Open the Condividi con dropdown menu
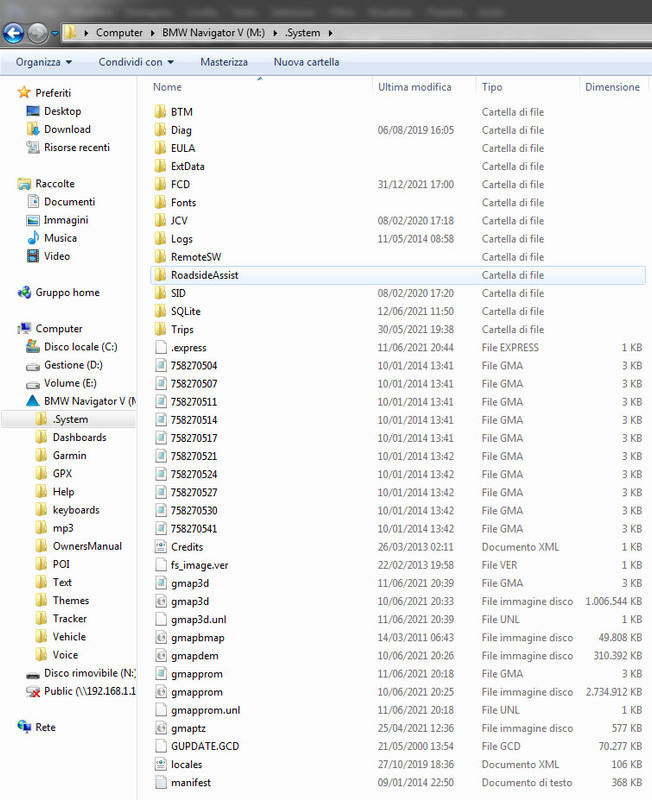Screen dimensions: 652x800 [x=136, y=62]
